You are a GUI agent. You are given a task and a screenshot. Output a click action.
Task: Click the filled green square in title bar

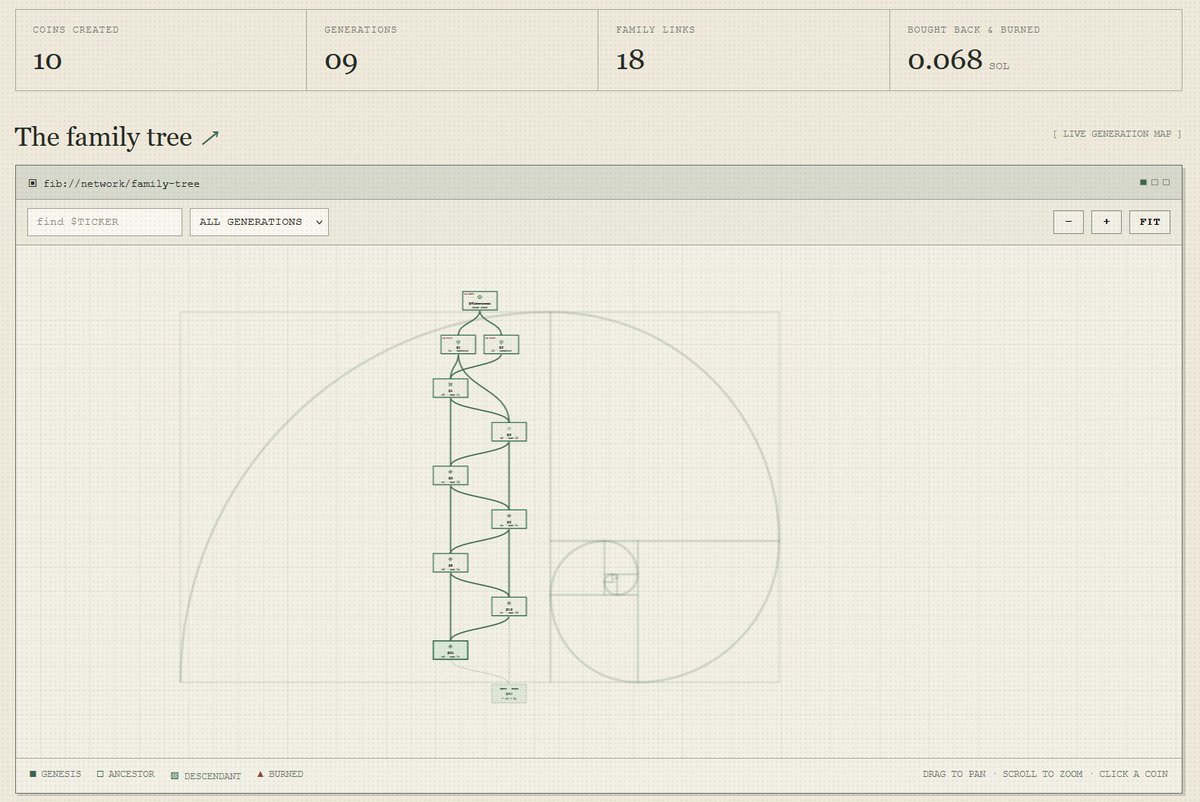1144,182
